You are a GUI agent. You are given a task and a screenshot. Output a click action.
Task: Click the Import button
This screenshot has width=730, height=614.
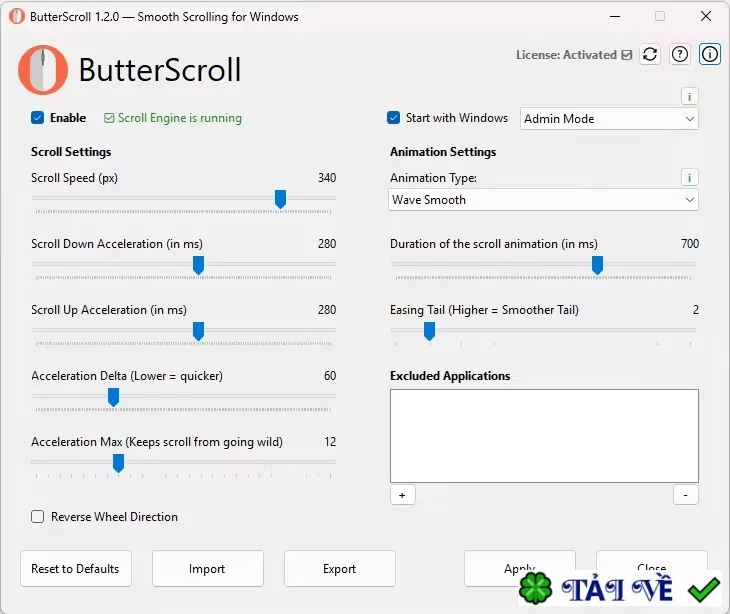208,568
